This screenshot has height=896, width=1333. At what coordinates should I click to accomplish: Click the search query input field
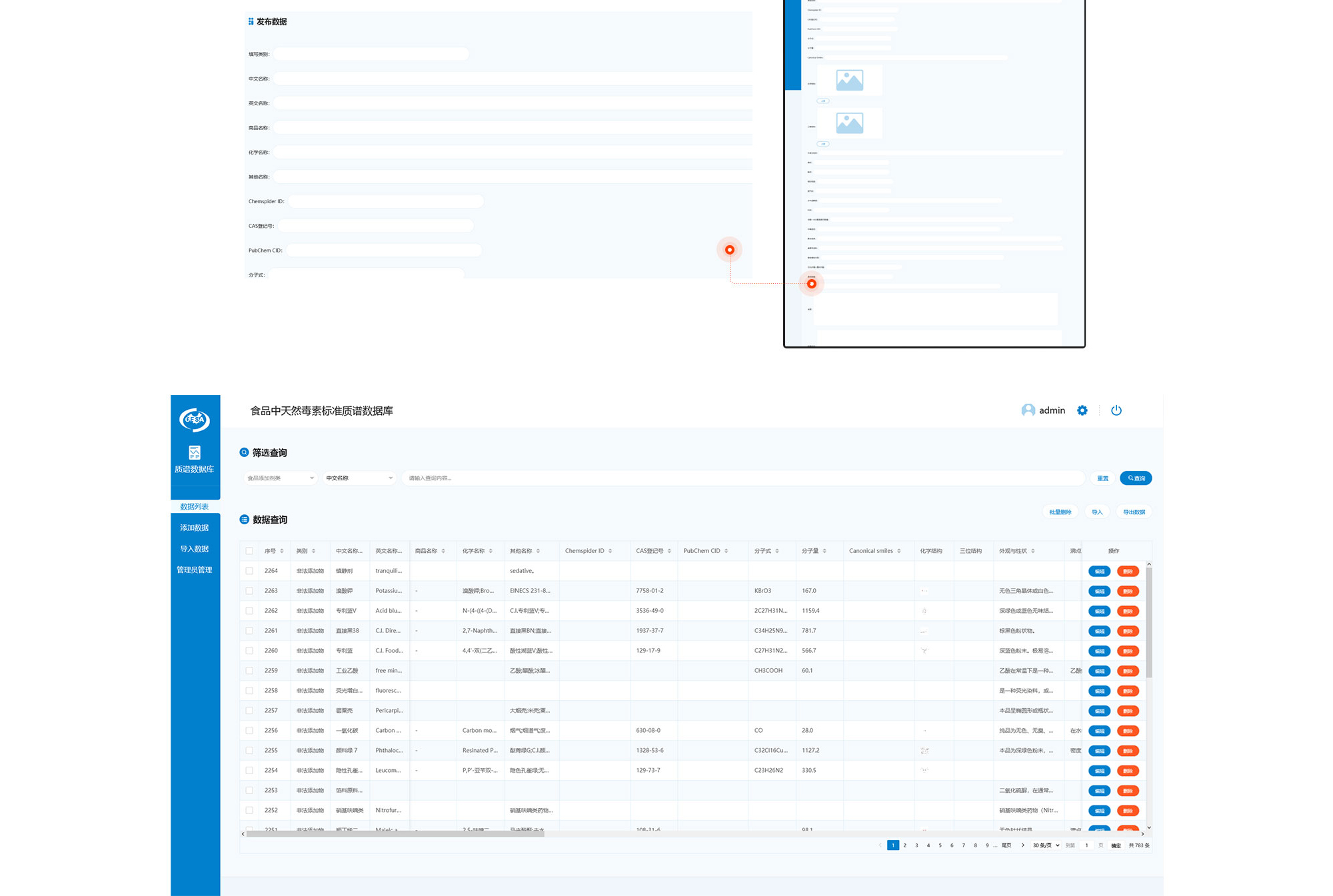[740, 478]
